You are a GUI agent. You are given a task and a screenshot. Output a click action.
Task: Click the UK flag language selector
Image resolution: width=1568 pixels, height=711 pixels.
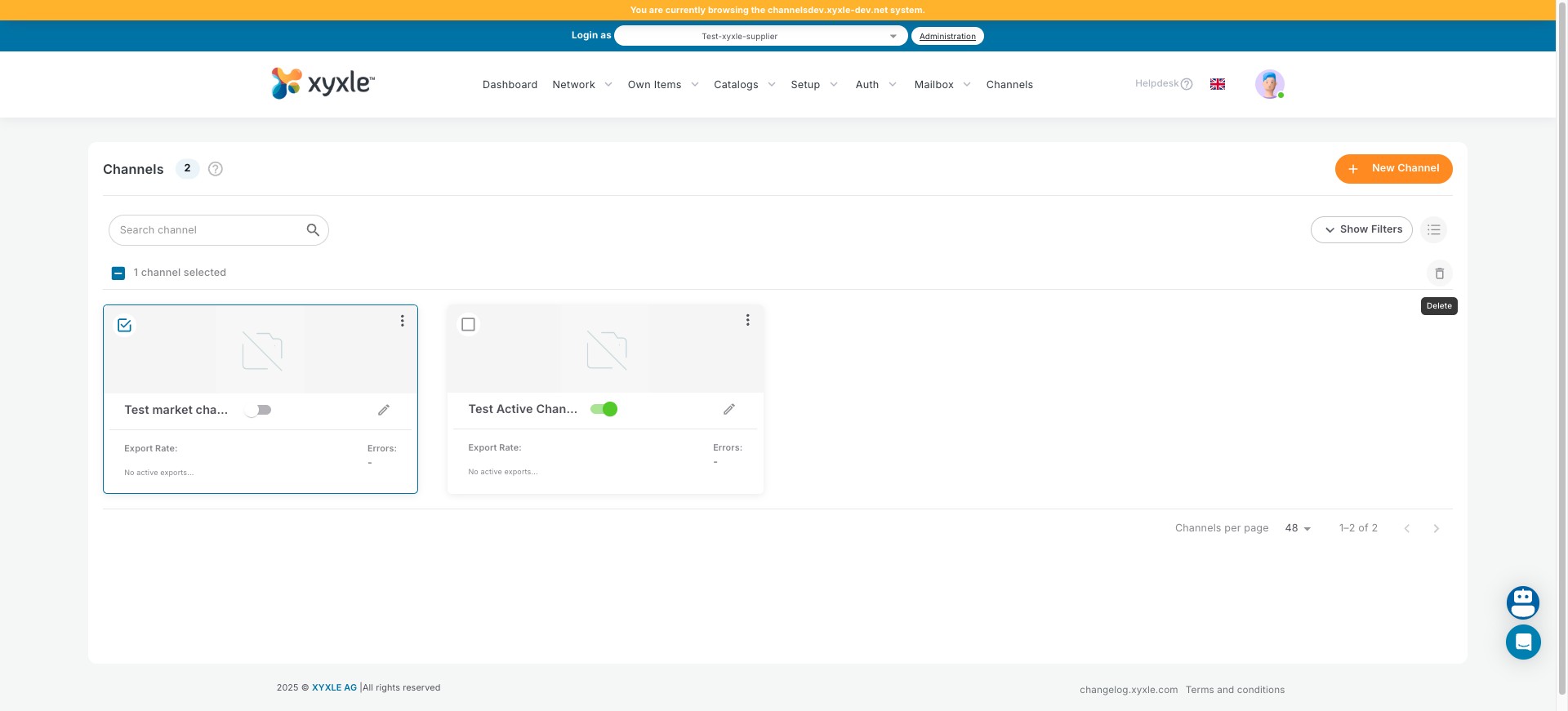(1217, 84)
